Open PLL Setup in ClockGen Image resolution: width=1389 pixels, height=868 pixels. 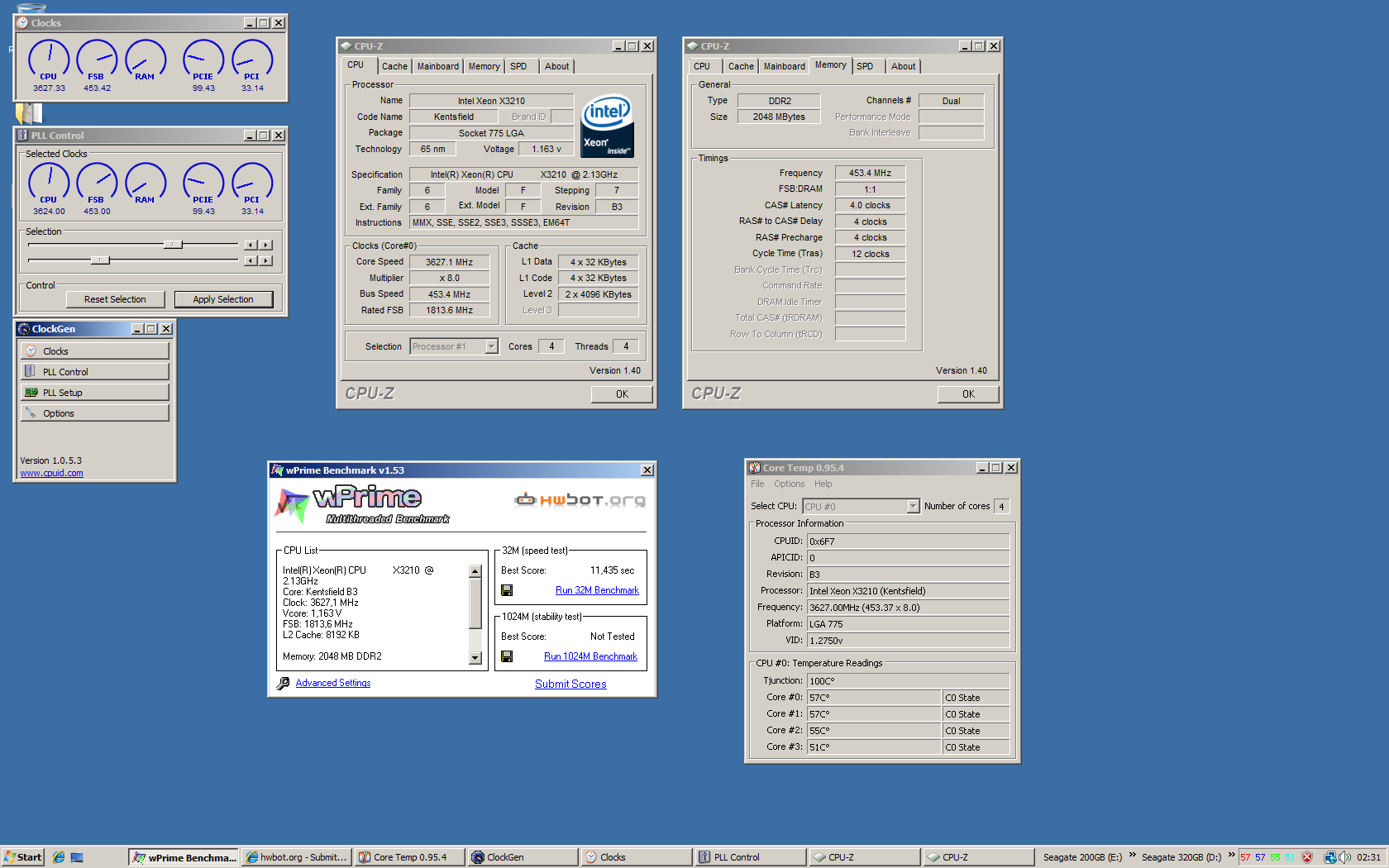pos(94,393)
